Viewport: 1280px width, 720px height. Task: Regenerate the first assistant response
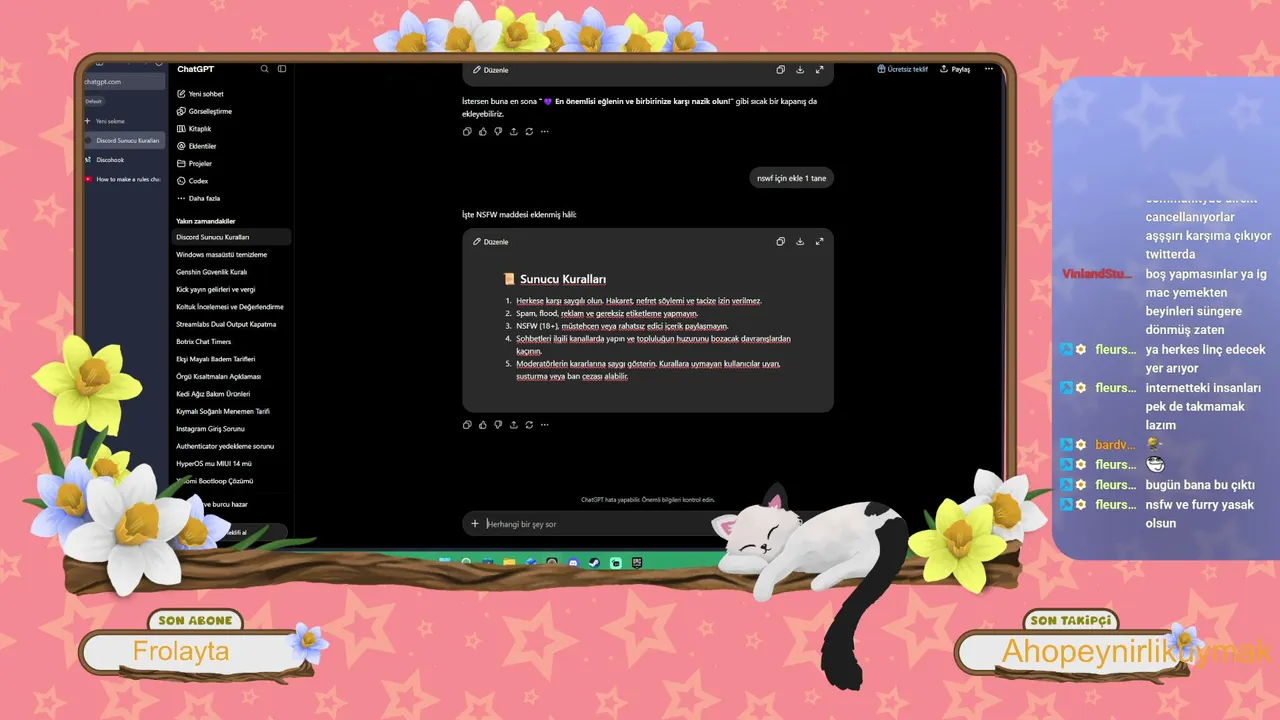(529, 132)
